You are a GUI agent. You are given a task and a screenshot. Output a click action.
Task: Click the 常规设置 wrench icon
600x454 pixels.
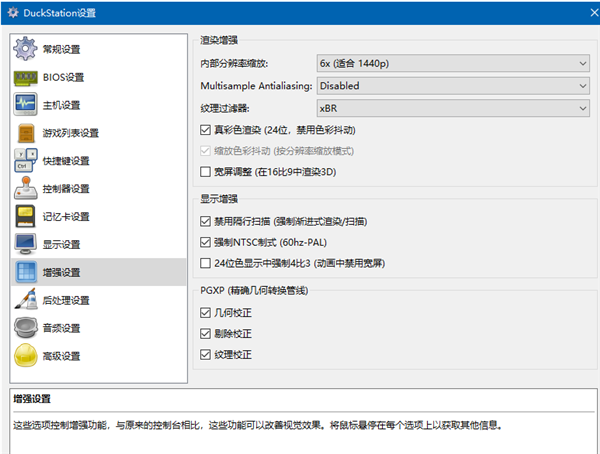click(25, 50)
